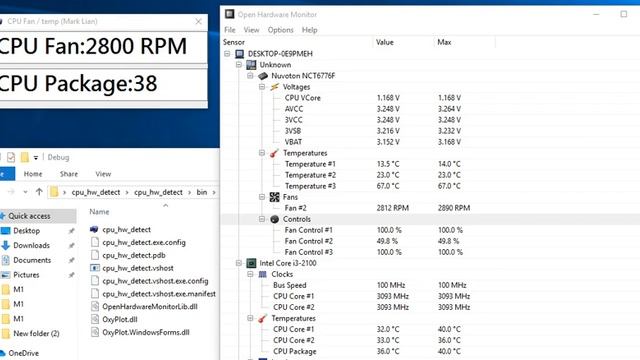This screenshot has height=360, width=640.
Task: Collapse the Clocks group
Action: [250, 274]
